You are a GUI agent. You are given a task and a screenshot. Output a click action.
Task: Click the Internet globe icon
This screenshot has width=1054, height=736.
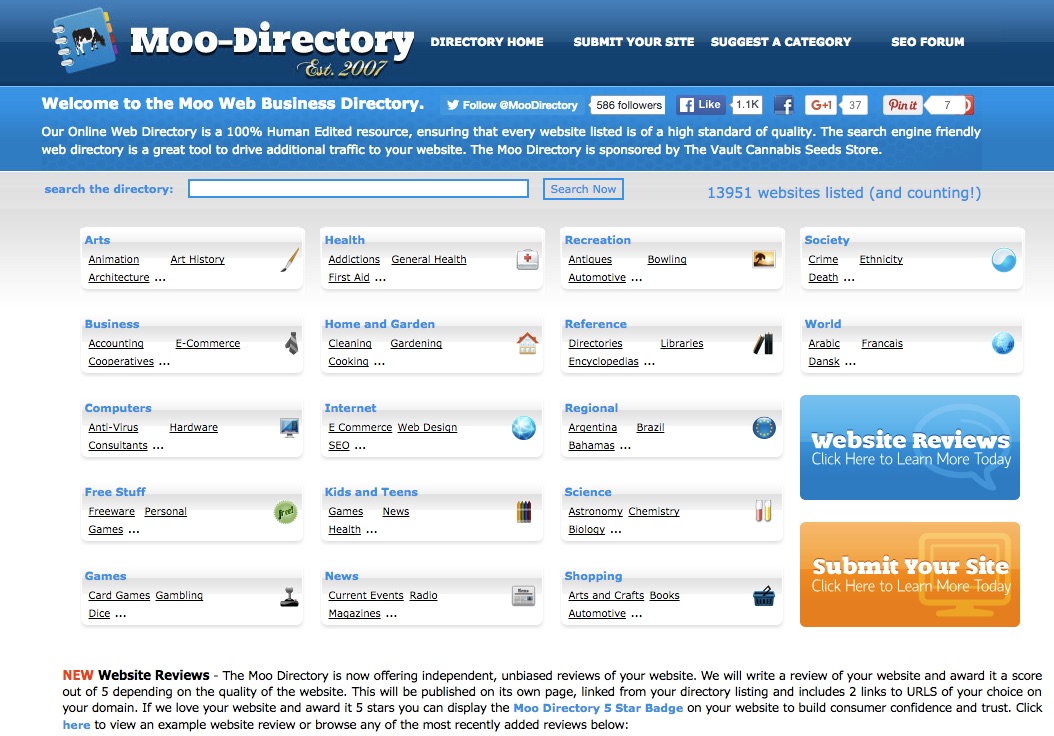coord(524,427)
